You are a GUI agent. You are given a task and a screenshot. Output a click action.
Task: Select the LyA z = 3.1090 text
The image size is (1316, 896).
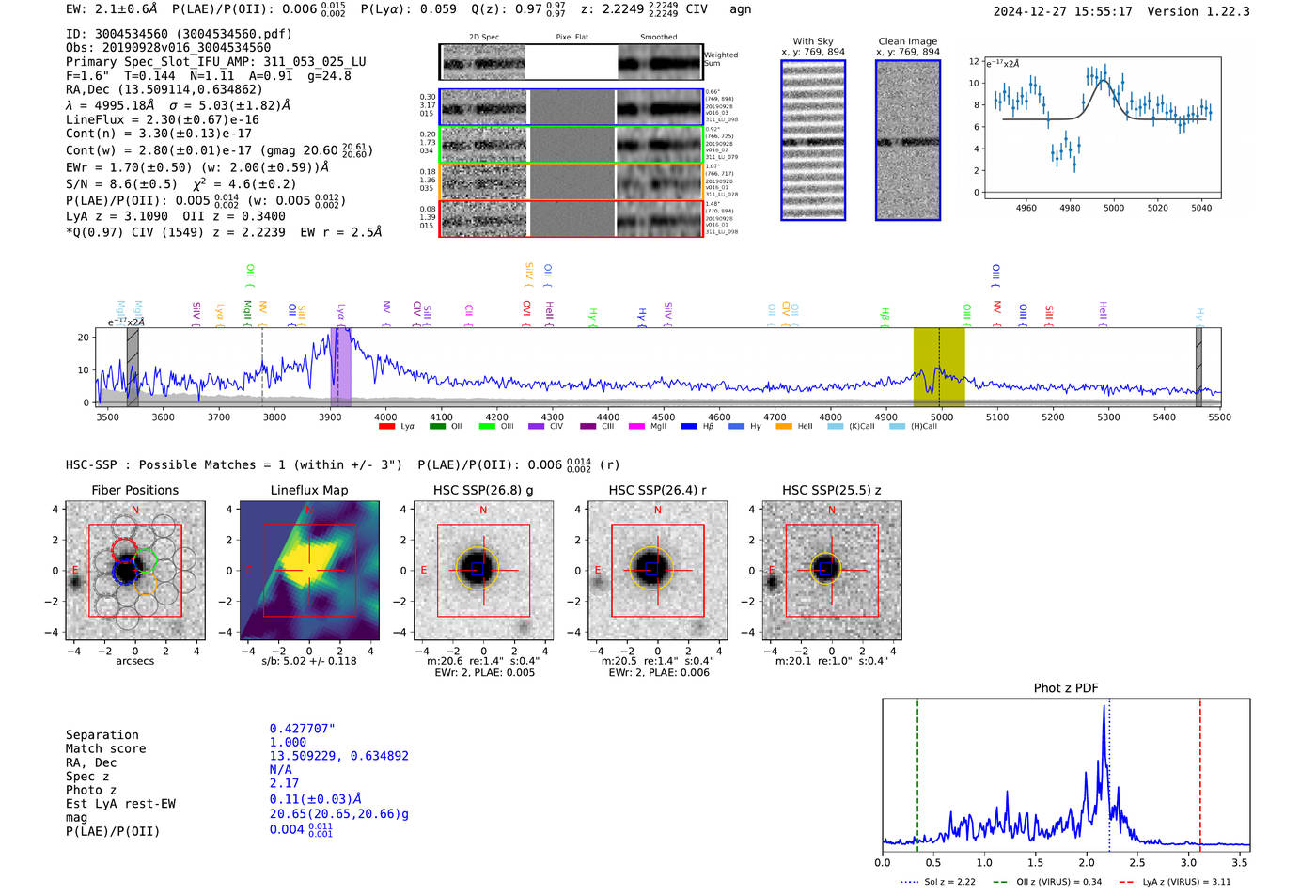tap(117, 216)
